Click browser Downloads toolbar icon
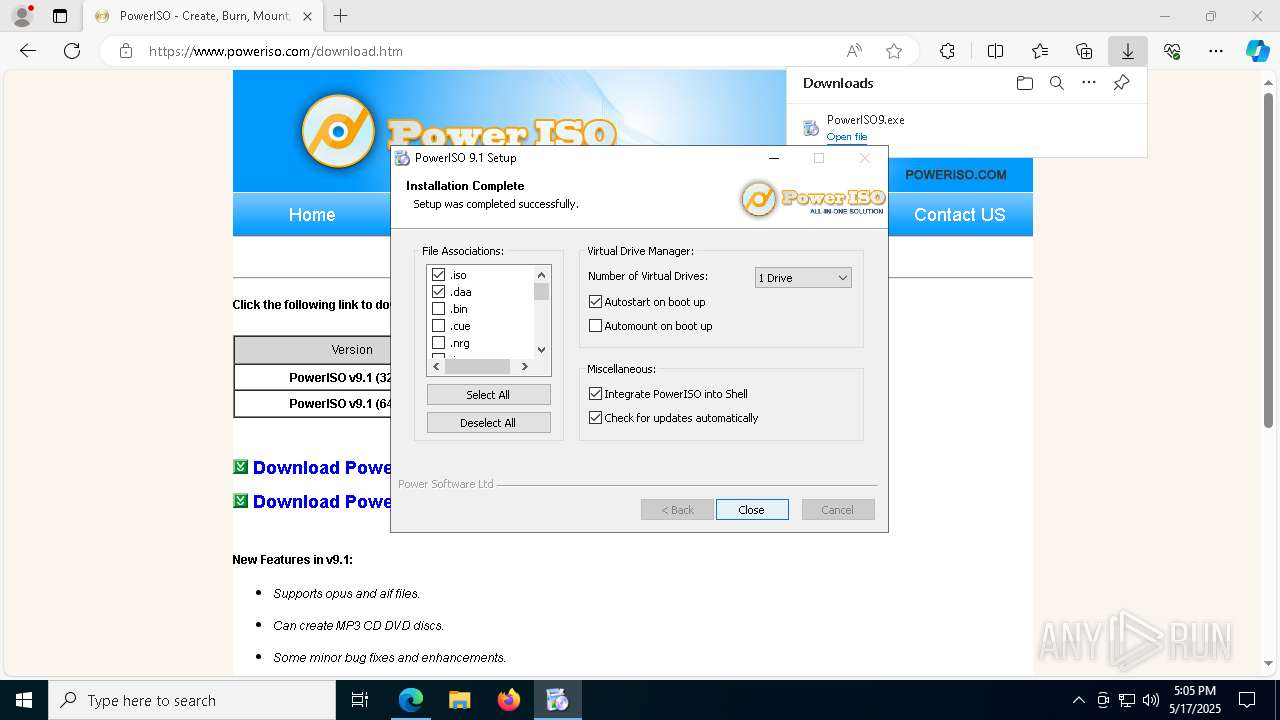 coord(1127,51)
